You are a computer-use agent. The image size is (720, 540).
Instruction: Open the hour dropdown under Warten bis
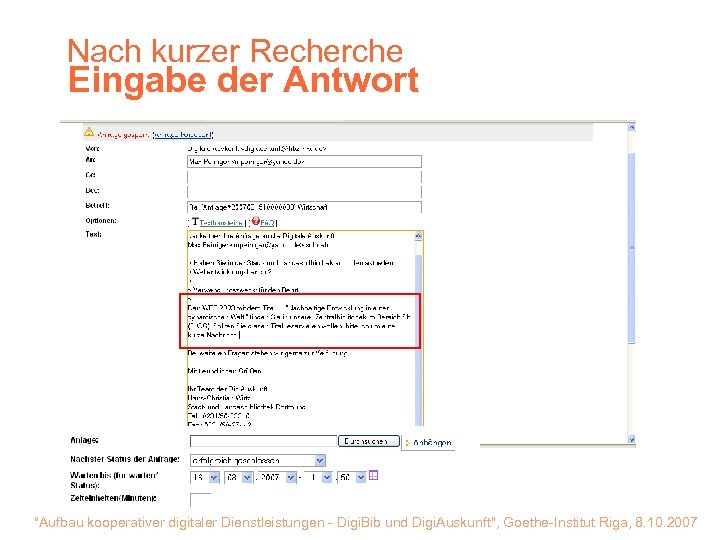click(326, 478)
